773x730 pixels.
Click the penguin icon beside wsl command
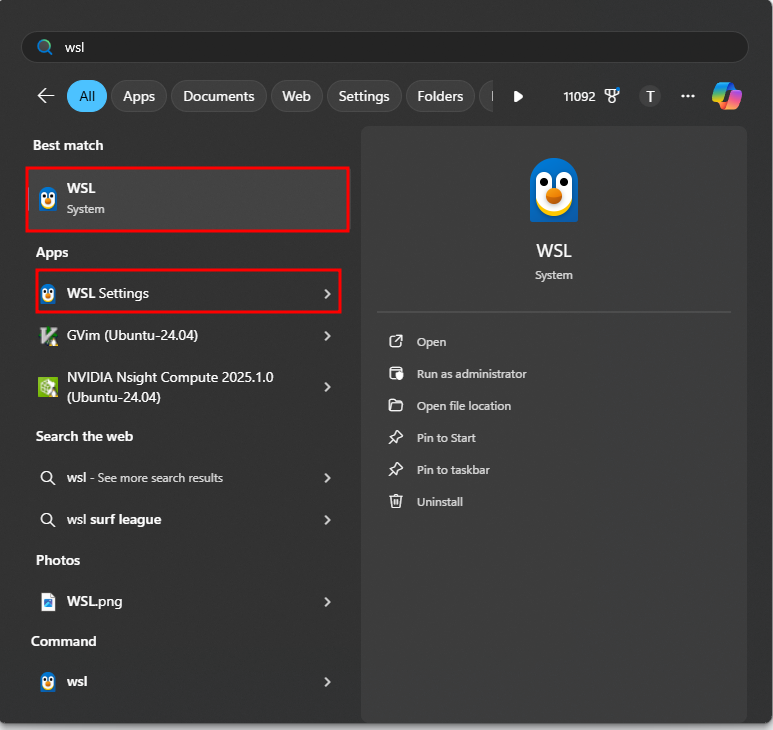tap(48, 682)
